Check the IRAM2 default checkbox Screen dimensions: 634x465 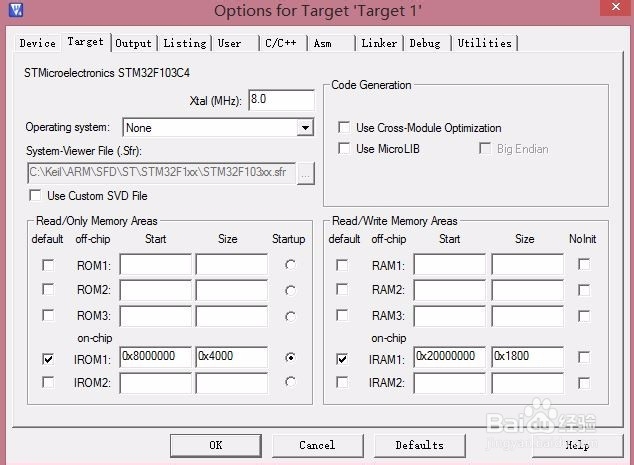click(x=342, y=382)
